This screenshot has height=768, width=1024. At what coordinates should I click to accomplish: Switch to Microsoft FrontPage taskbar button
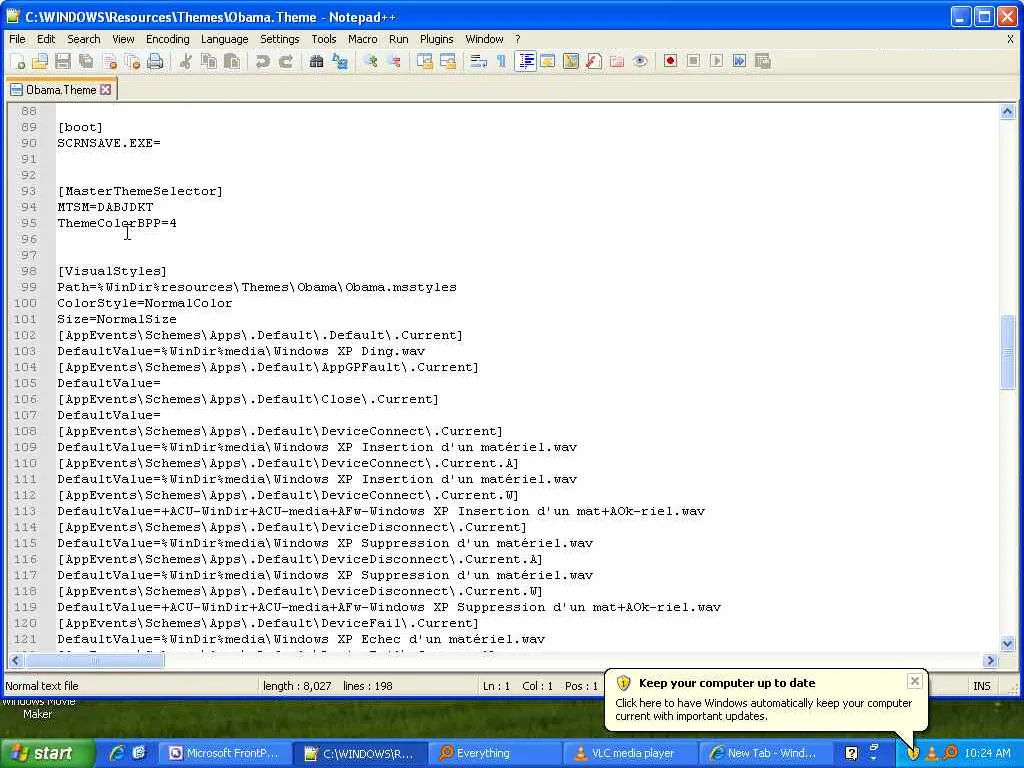(x=224, y=753)
